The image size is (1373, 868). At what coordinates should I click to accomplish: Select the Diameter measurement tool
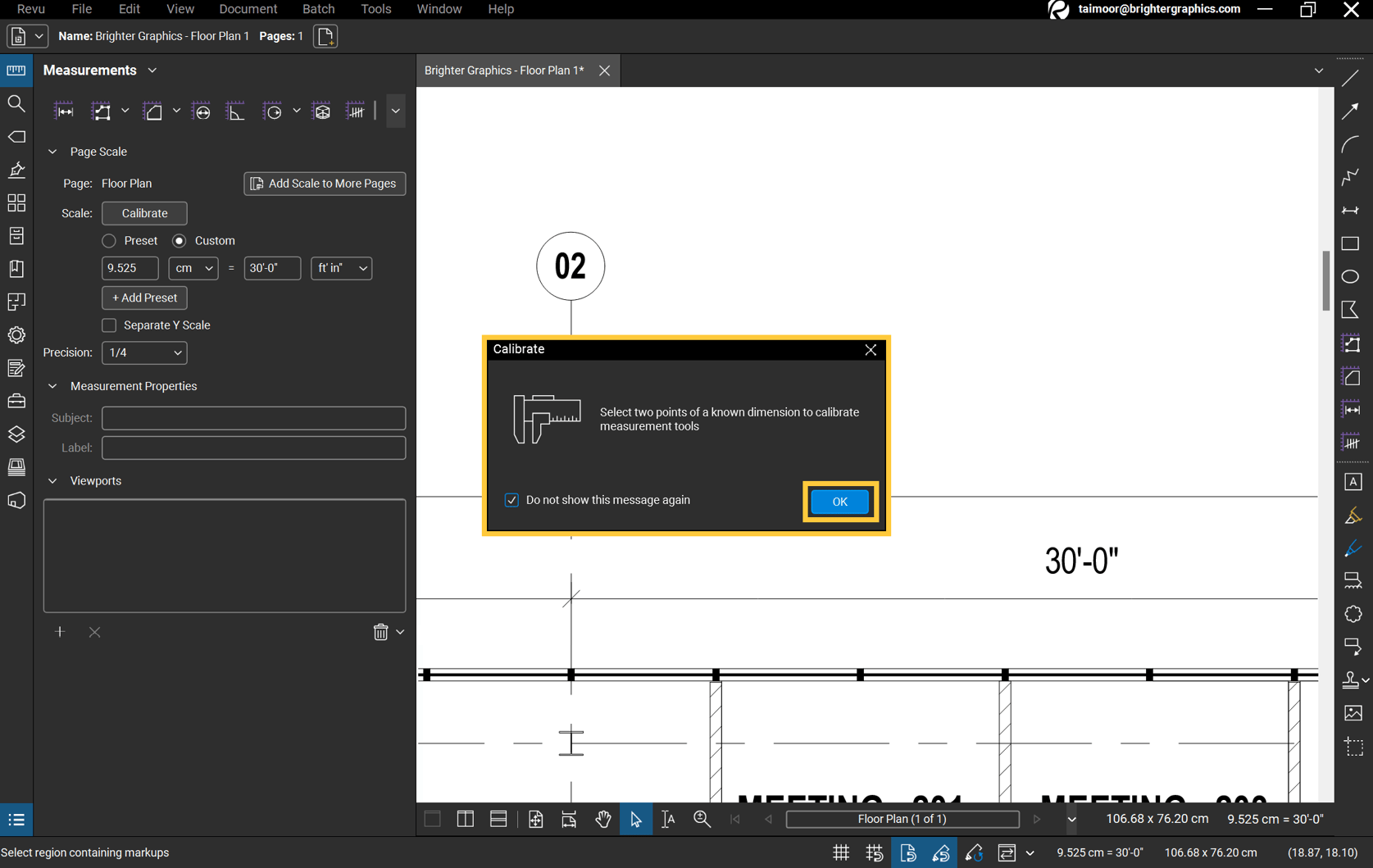point(201,111)
